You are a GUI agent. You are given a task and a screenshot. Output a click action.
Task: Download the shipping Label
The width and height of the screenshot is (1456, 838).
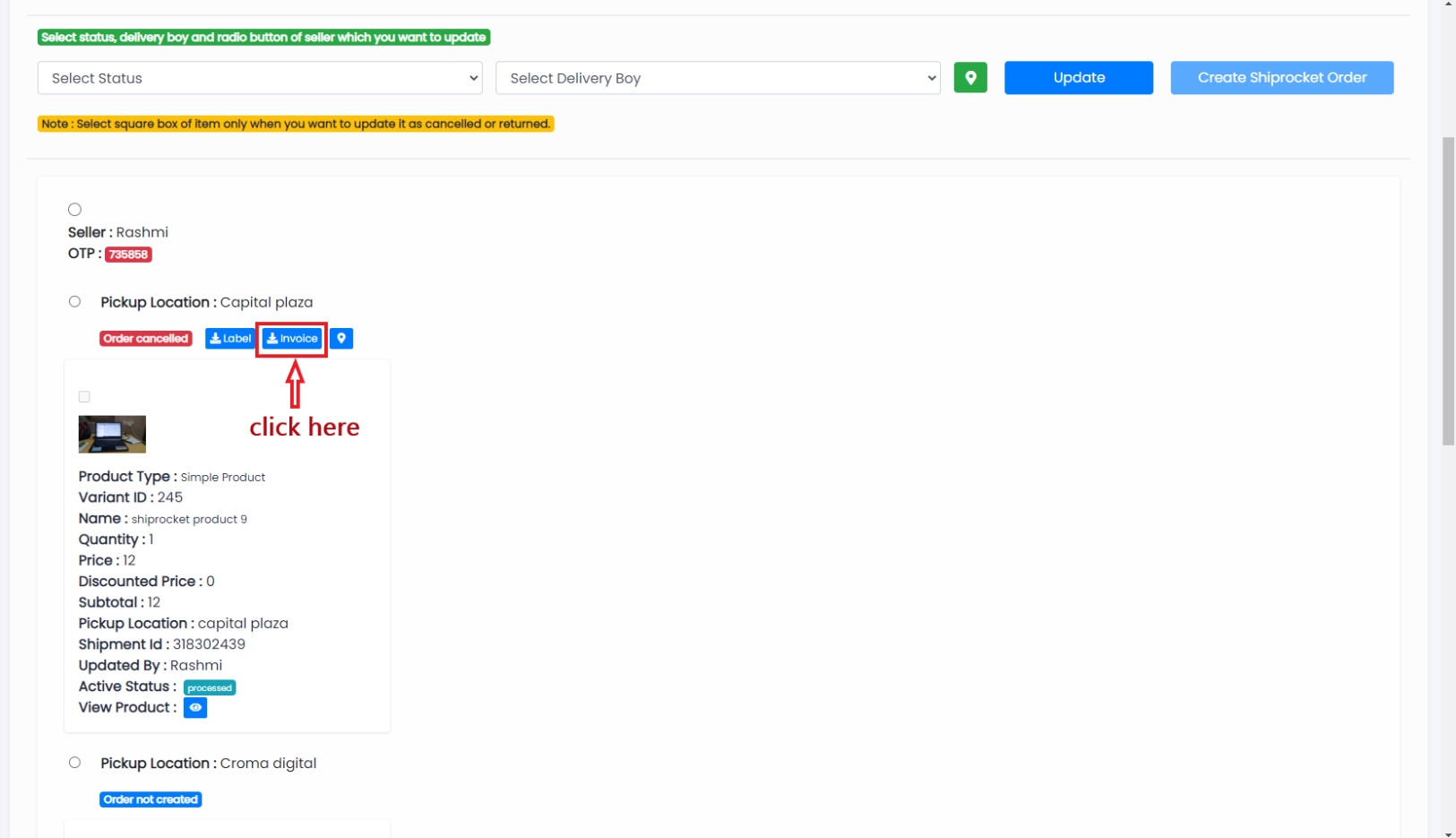click(229, 338)
